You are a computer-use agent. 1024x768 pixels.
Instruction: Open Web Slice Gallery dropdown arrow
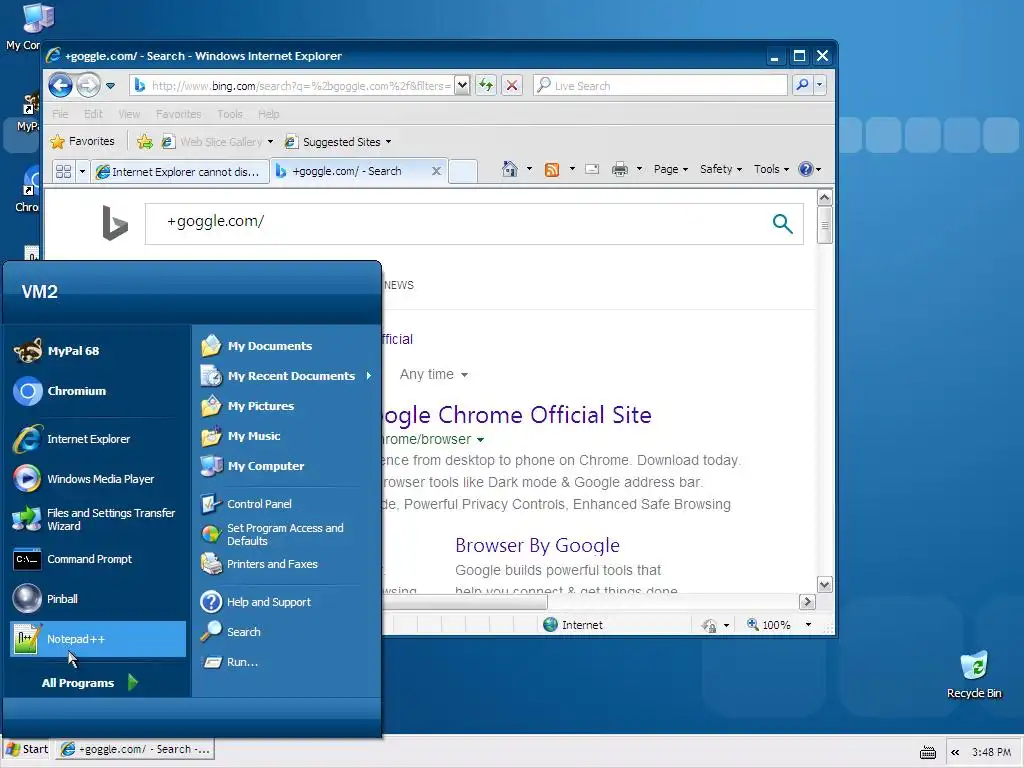click(x=270, y=142)
